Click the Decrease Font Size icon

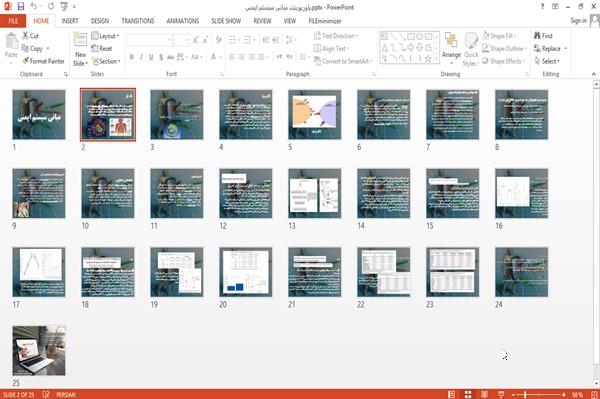(x=205, y=39)
